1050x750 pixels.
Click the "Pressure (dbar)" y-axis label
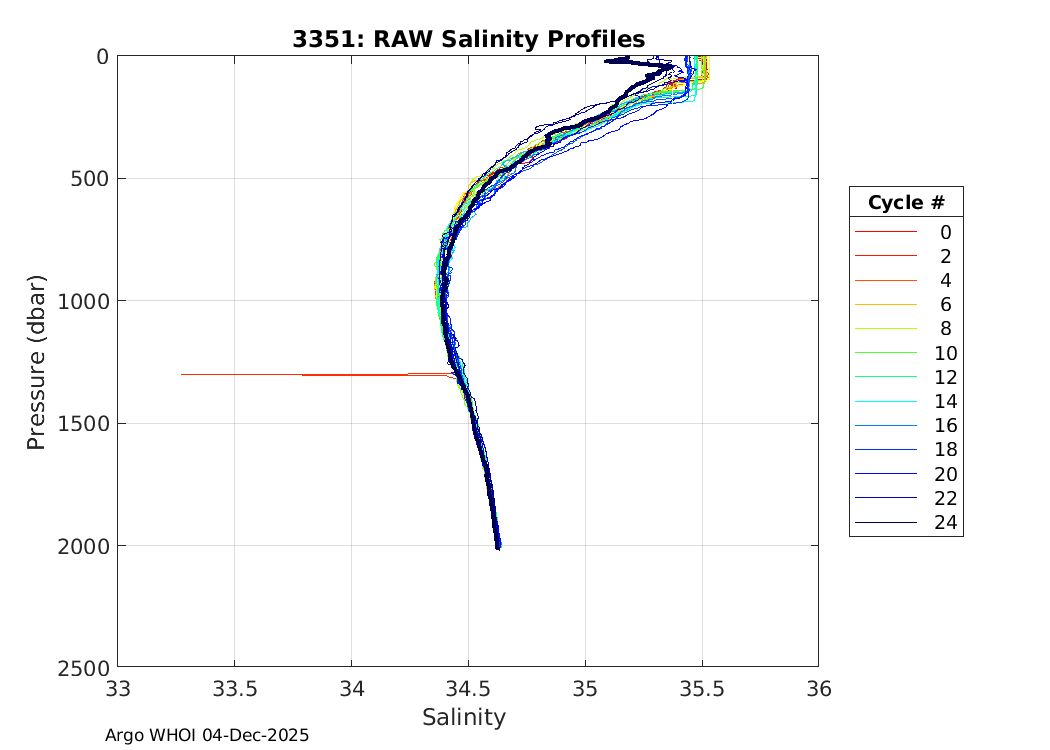[37, 361]
